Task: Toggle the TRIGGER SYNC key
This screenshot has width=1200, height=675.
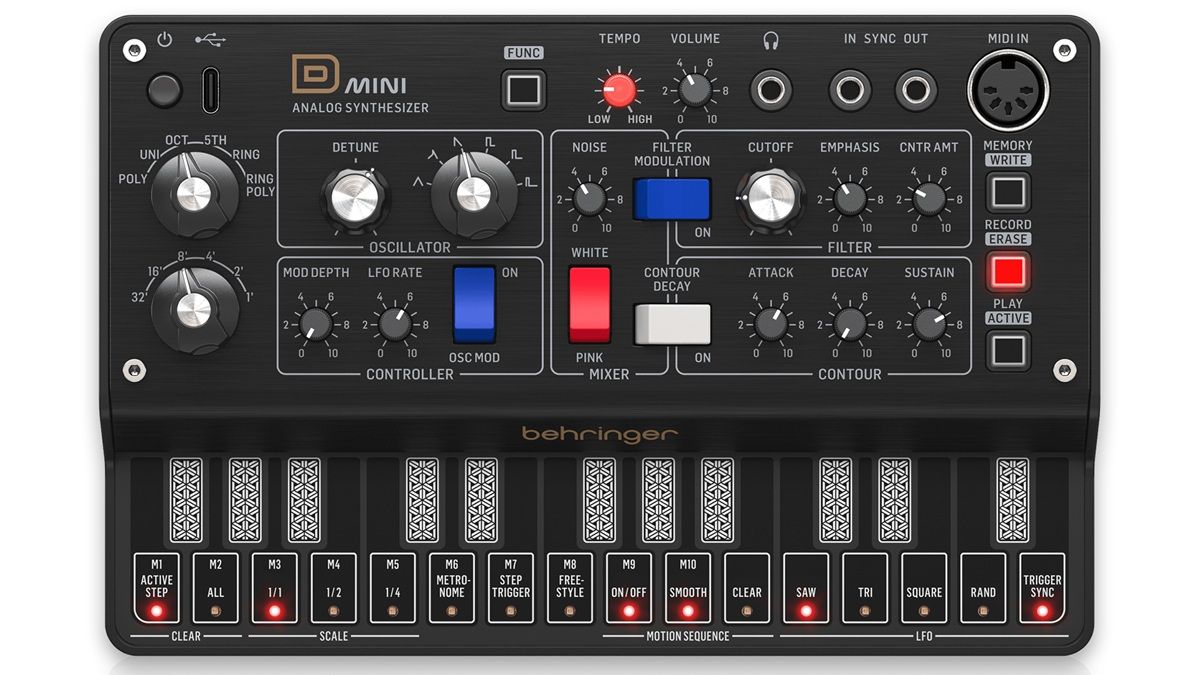Action: pyautogui.click(x=1041, y=588)
